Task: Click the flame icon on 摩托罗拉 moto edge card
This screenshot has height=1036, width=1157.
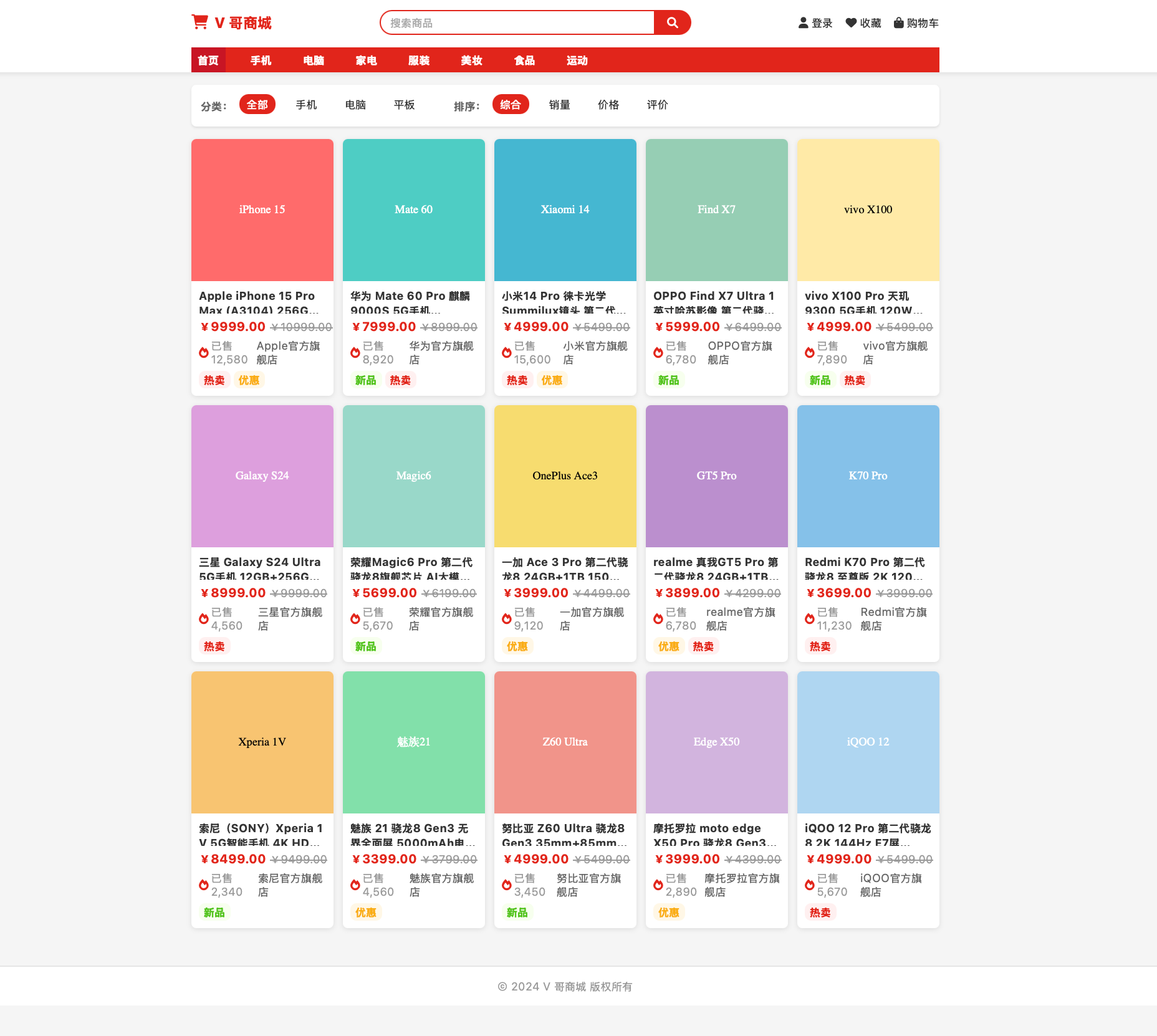Action: pos(658,885)
